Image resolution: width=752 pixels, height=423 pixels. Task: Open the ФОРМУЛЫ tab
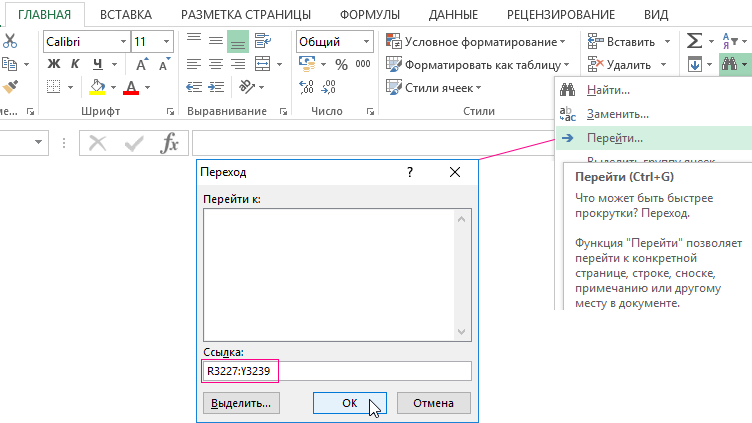[370, 15]
